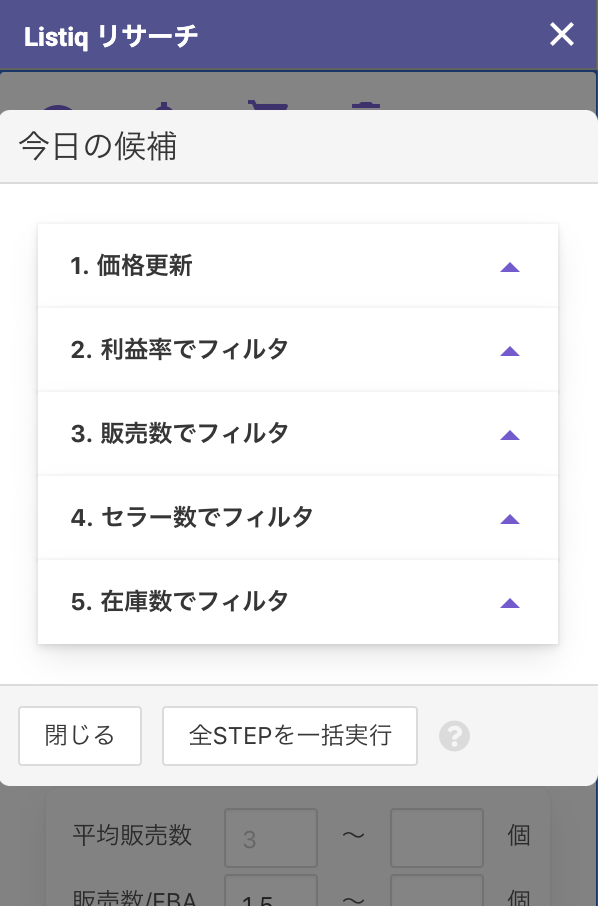Toggle the arrow beside 4. セラー数でフィルタ
The image size is (598, 906).
[x=510, y=519]
